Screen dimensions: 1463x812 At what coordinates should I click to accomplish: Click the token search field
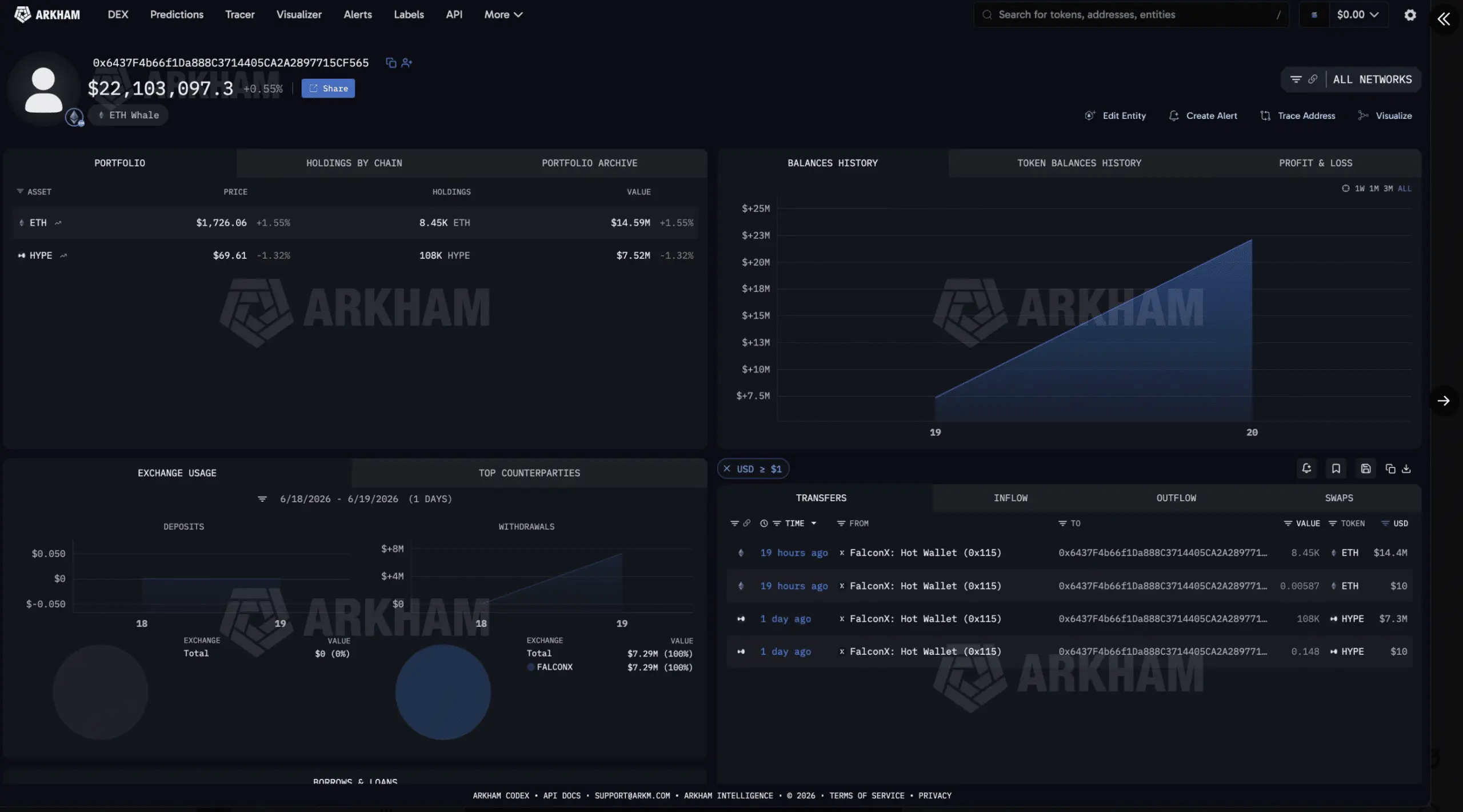(x=1132, y=15)
